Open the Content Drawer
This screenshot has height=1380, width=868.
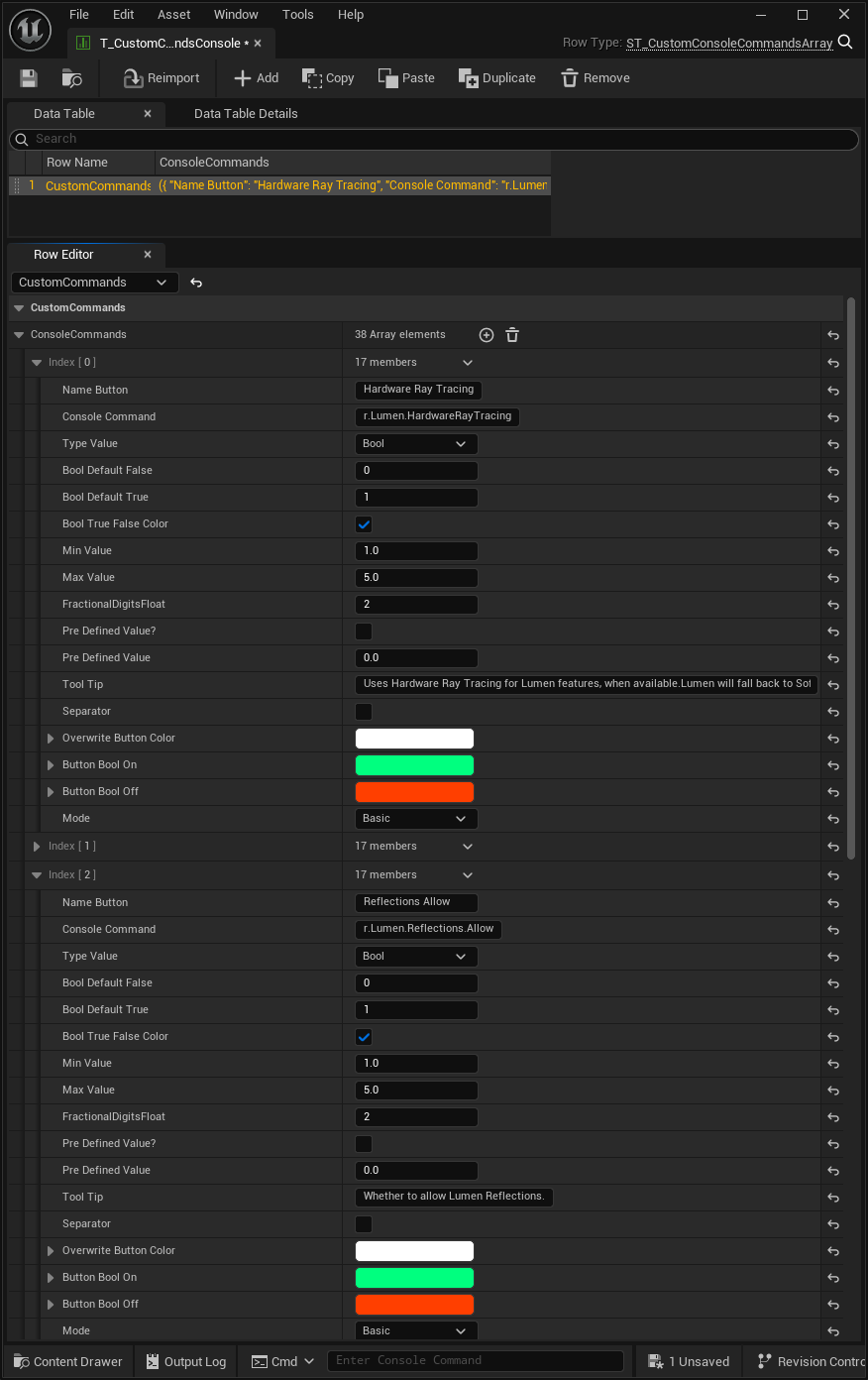point(67,1361)
